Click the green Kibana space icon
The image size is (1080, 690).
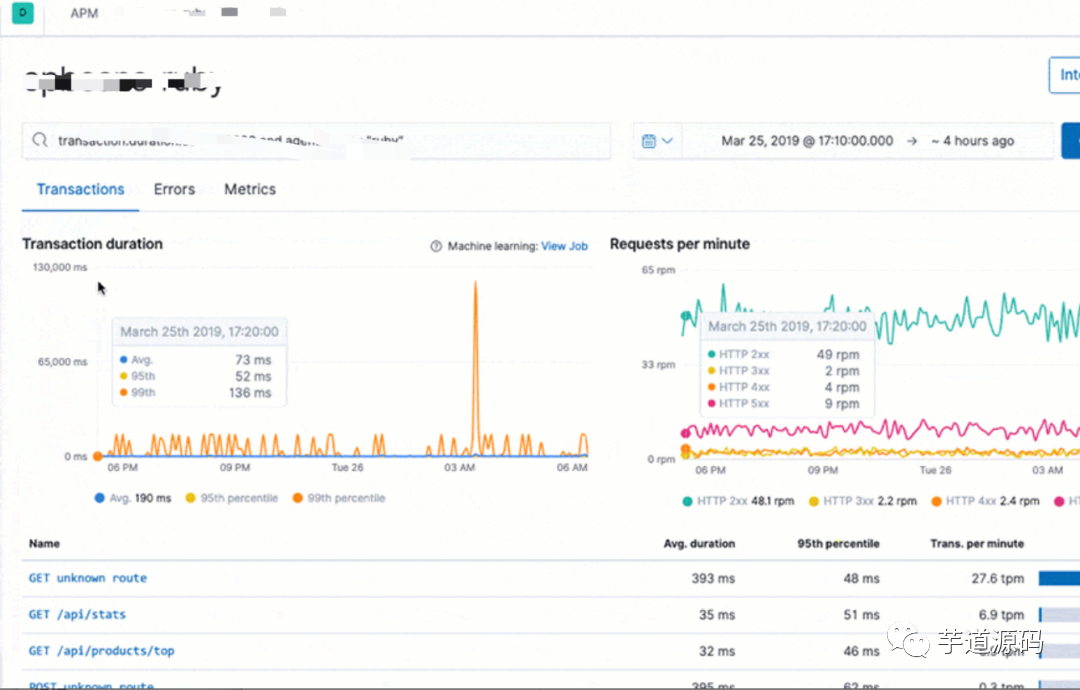(23, 12)
